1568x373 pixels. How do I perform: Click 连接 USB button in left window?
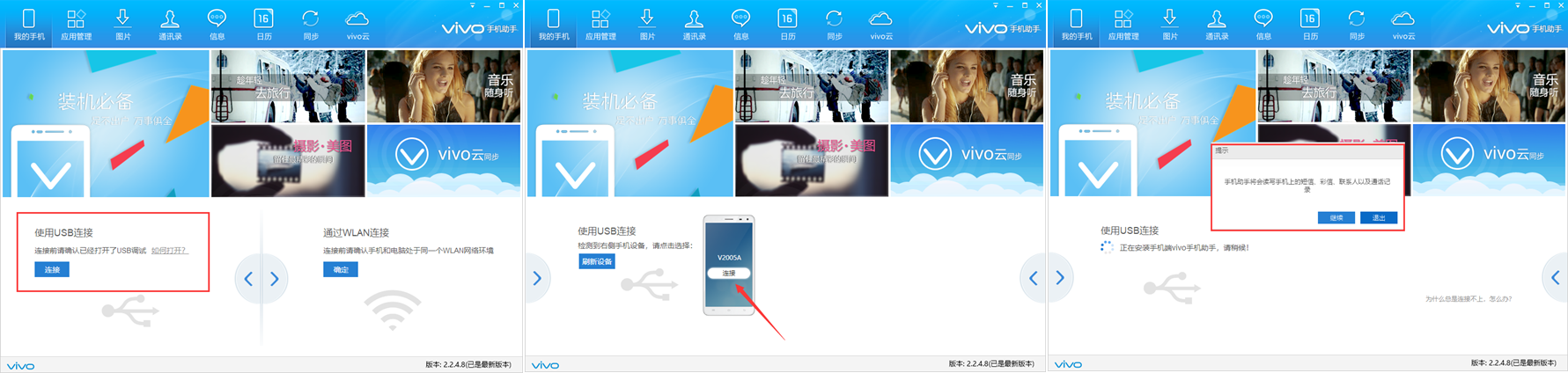pos(52,270)
